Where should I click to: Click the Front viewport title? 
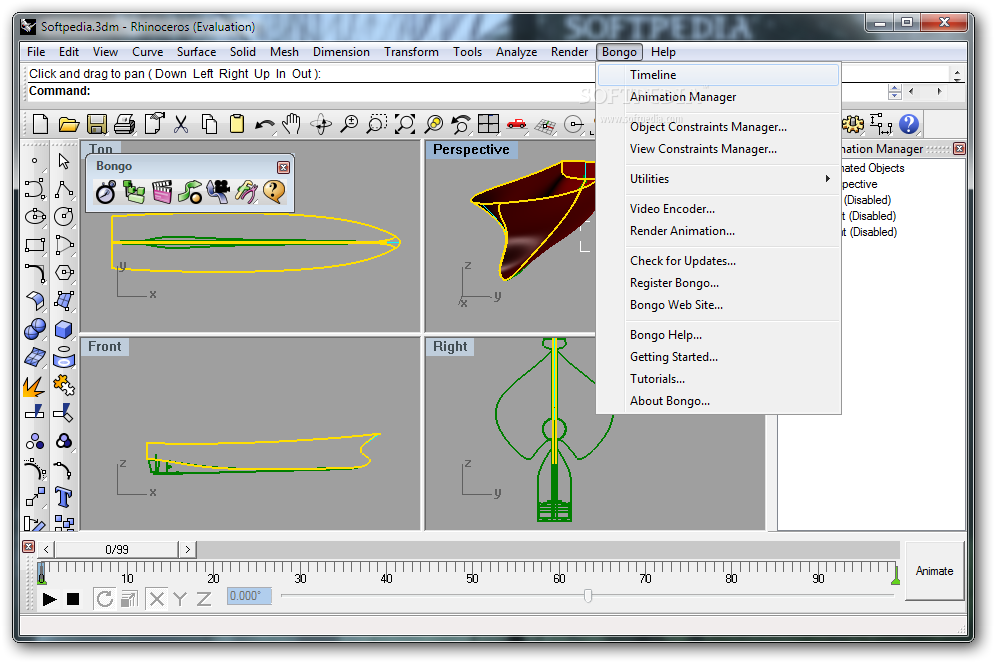[x=105, y=347]
